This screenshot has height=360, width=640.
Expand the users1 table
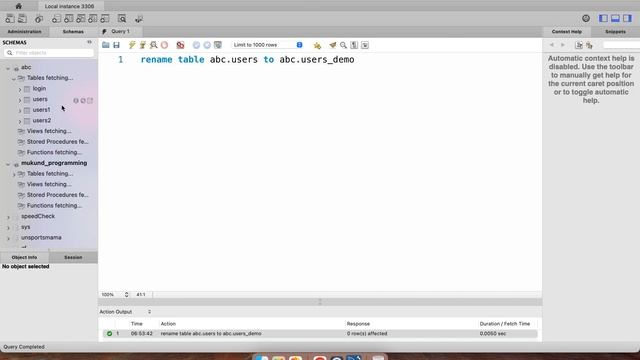(x=20, y=111)
